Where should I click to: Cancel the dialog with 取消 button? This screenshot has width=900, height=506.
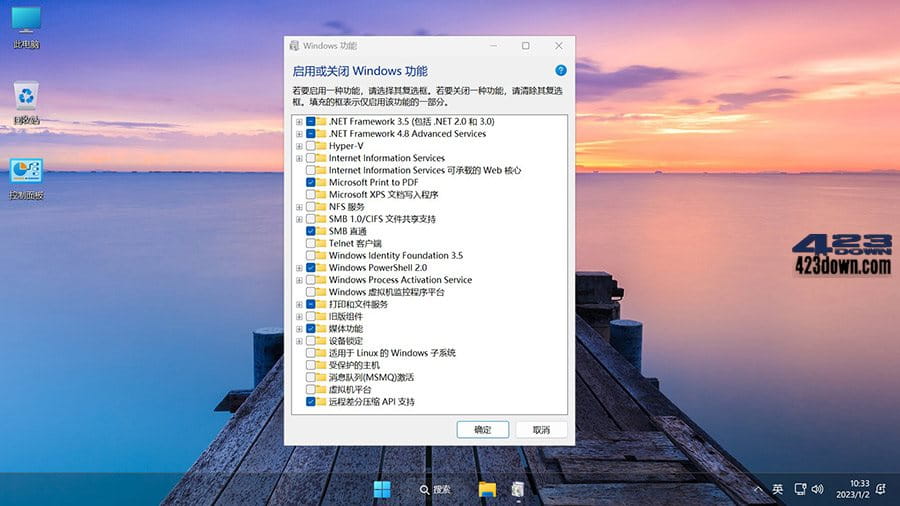tap(541, 430)
